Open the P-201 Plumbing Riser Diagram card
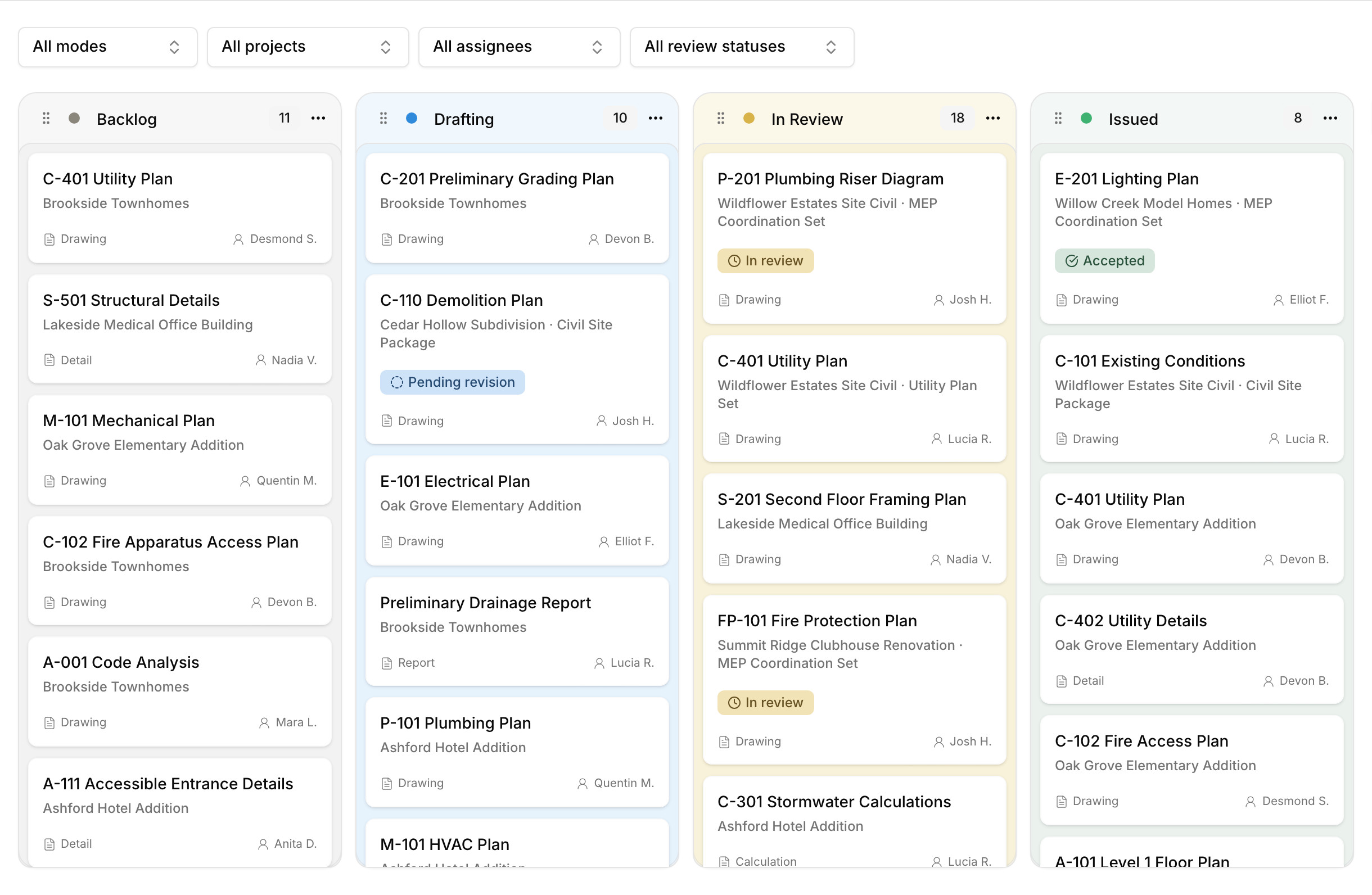Viewport: 1372px width, 895px height. coord(854,238)
